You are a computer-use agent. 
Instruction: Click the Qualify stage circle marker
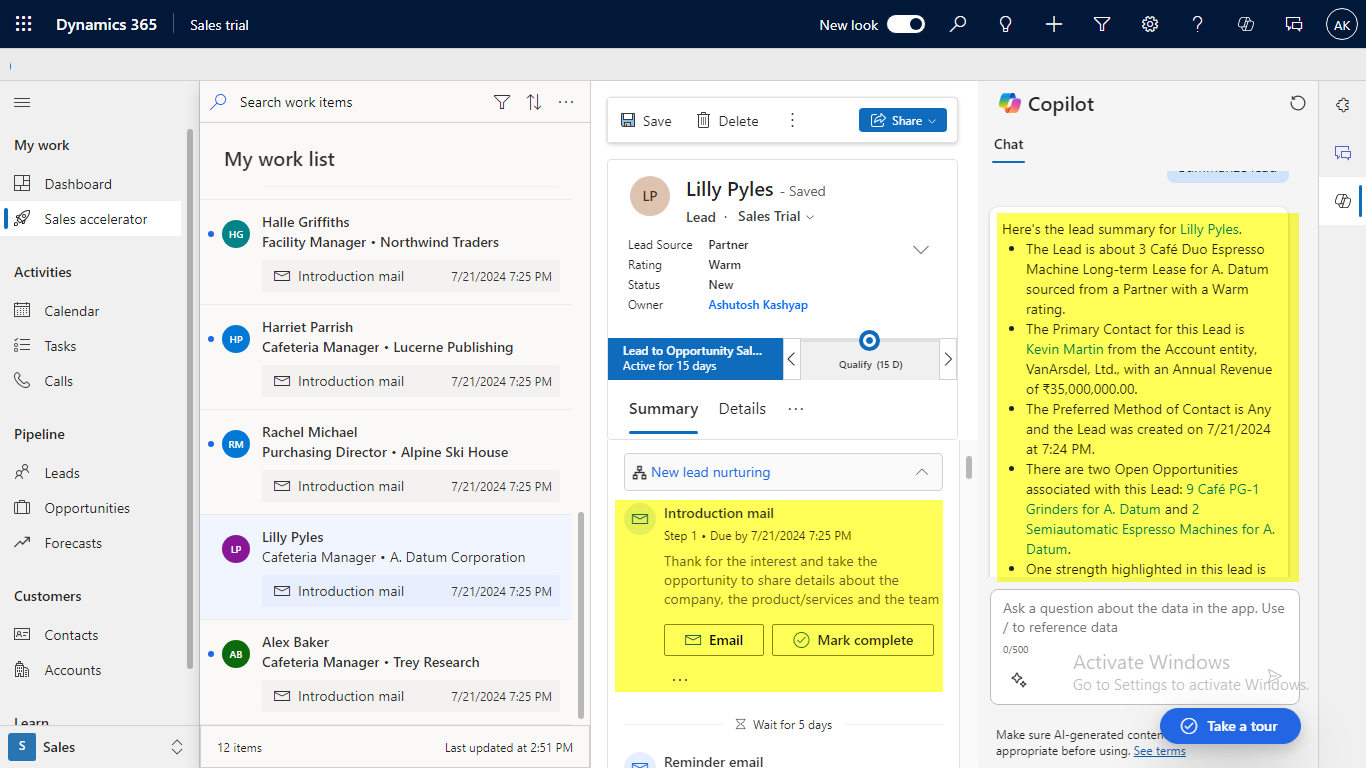pos(869,341)
